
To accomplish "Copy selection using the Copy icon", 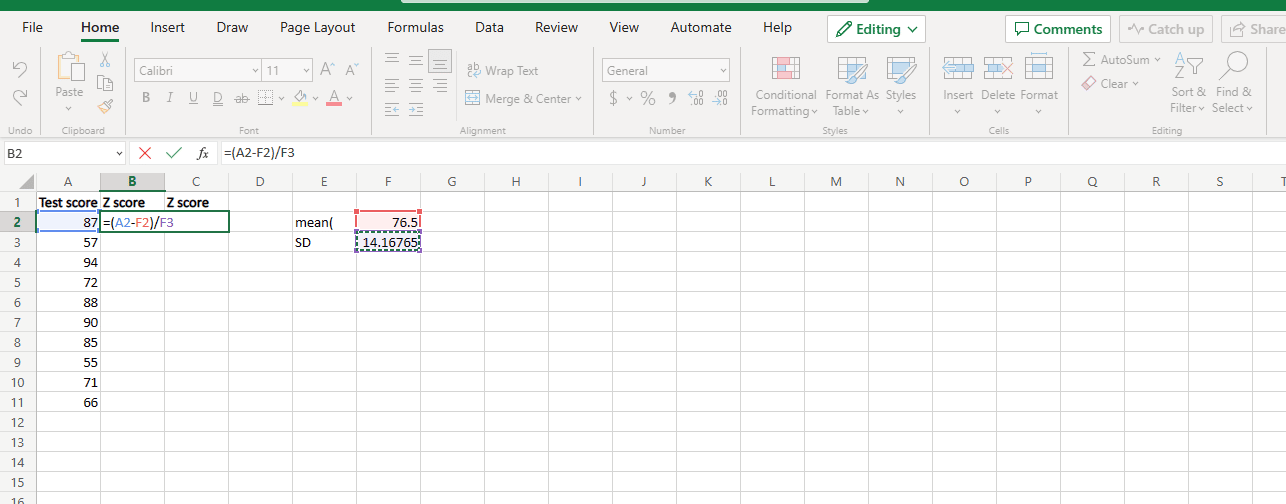I will pos(105,83).
